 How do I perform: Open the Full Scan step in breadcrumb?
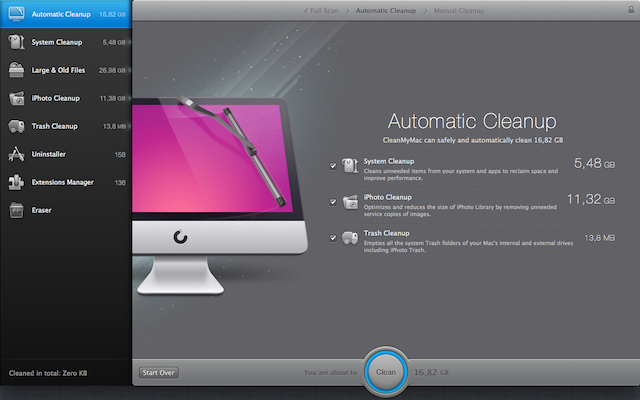point(321,11)
